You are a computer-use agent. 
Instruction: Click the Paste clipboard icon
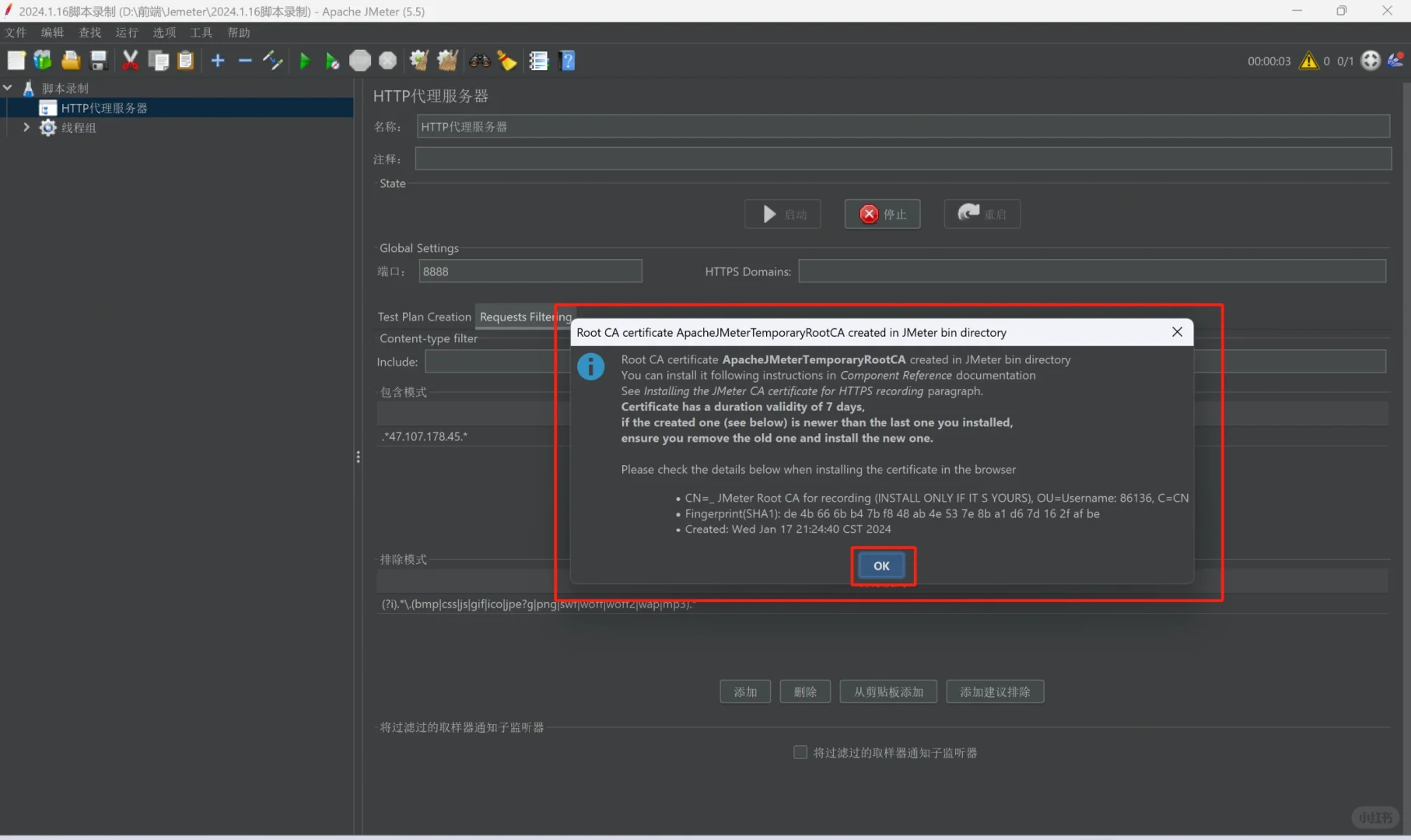(186, 61)
